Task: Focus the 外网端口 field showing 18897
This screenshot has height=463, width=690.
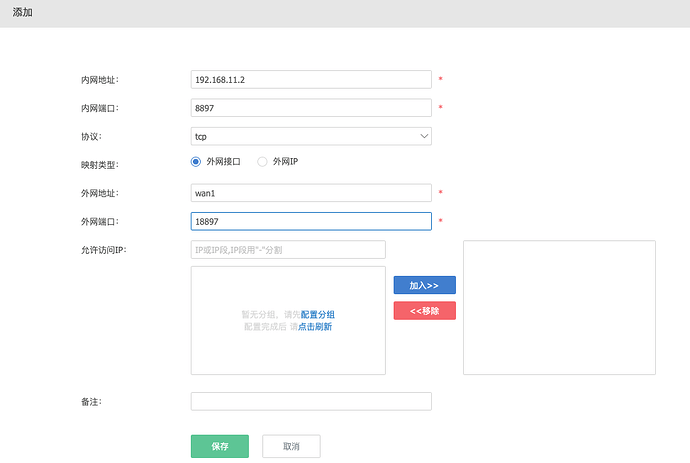Action: (x=310, y=221)
